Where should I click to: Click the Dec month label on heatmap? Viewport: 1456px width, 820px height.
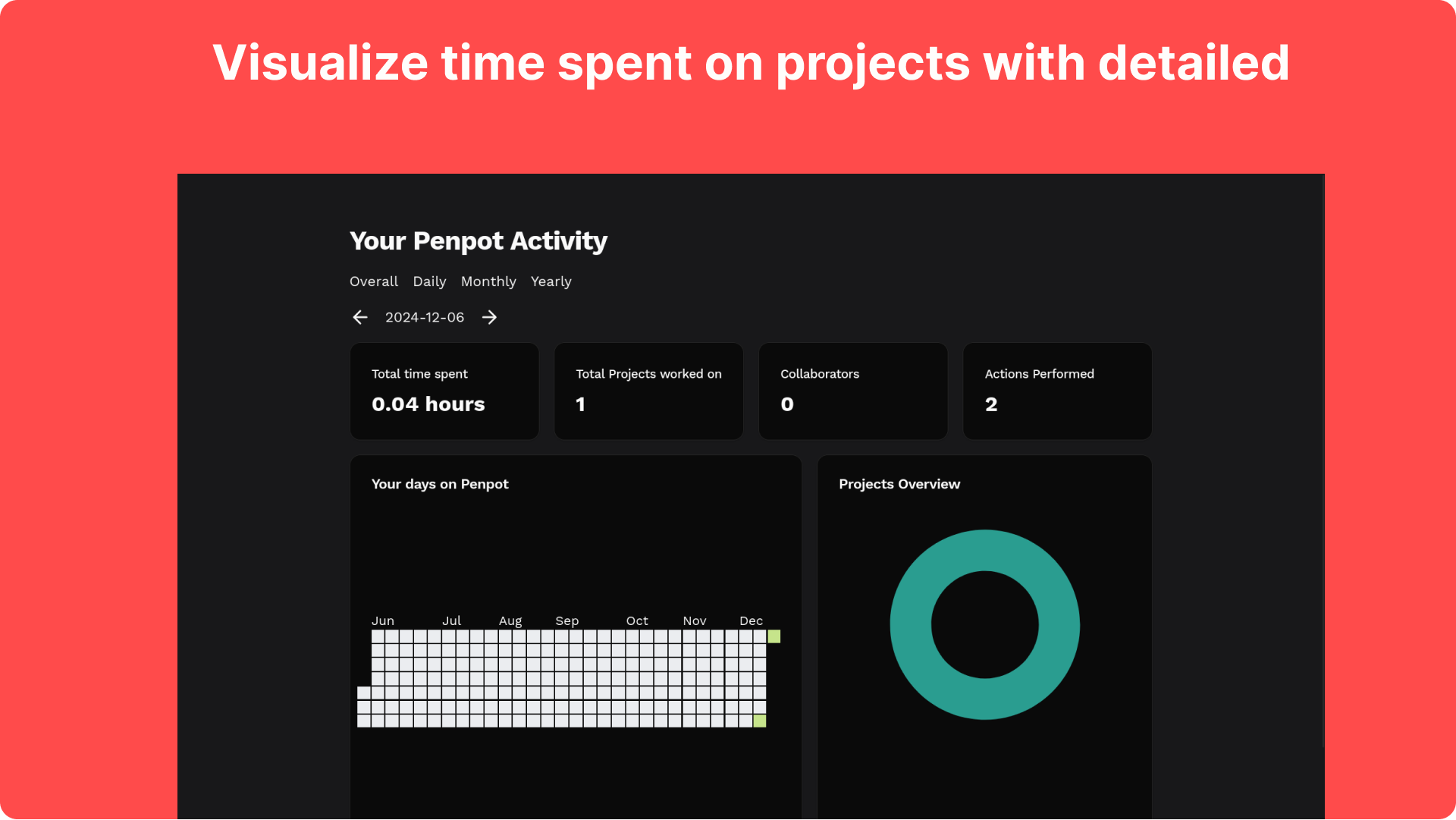click(x=751, y=620)
